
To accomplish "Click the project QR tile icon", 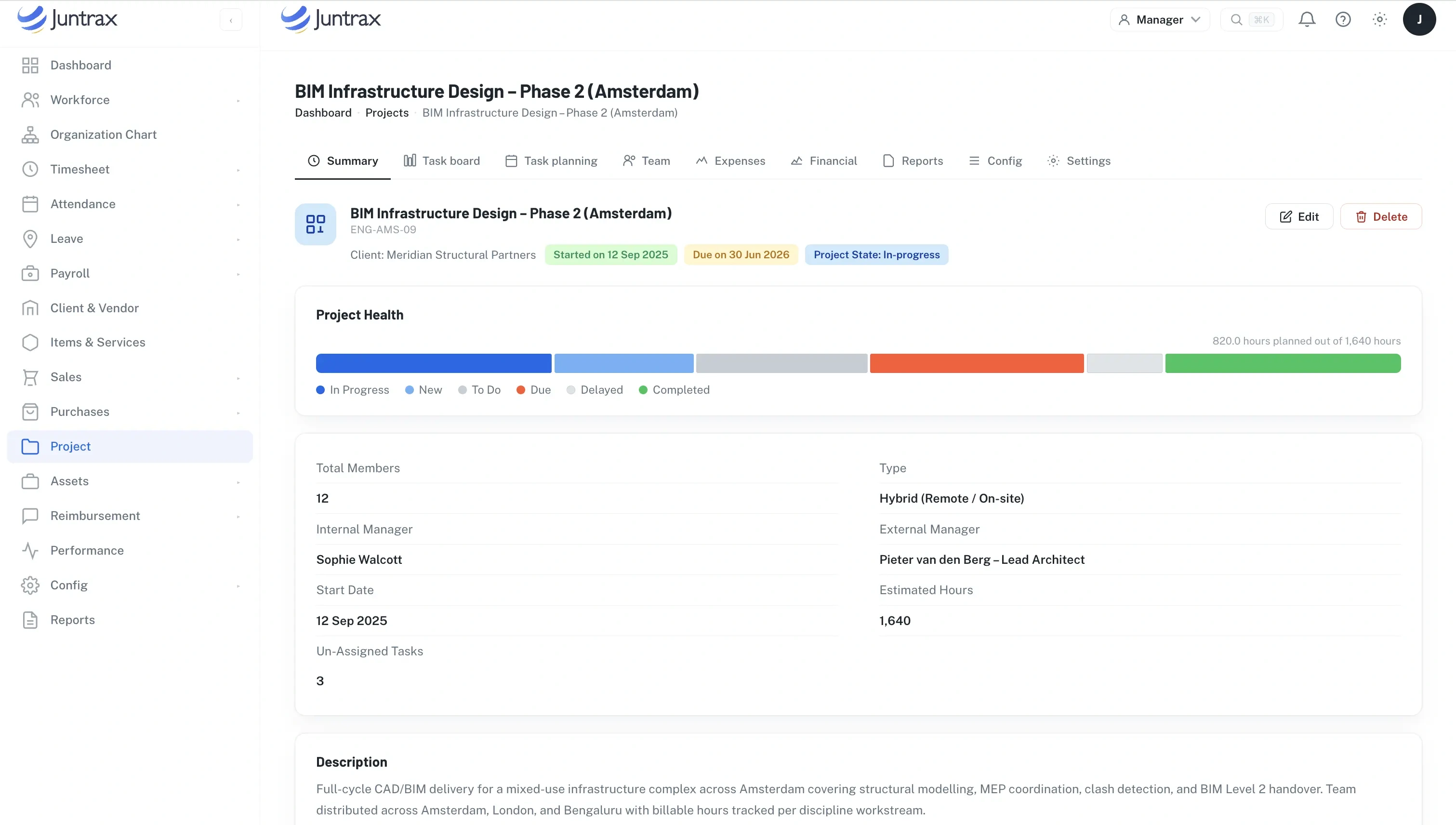I will pyautogui.click(x=315, y=225).
